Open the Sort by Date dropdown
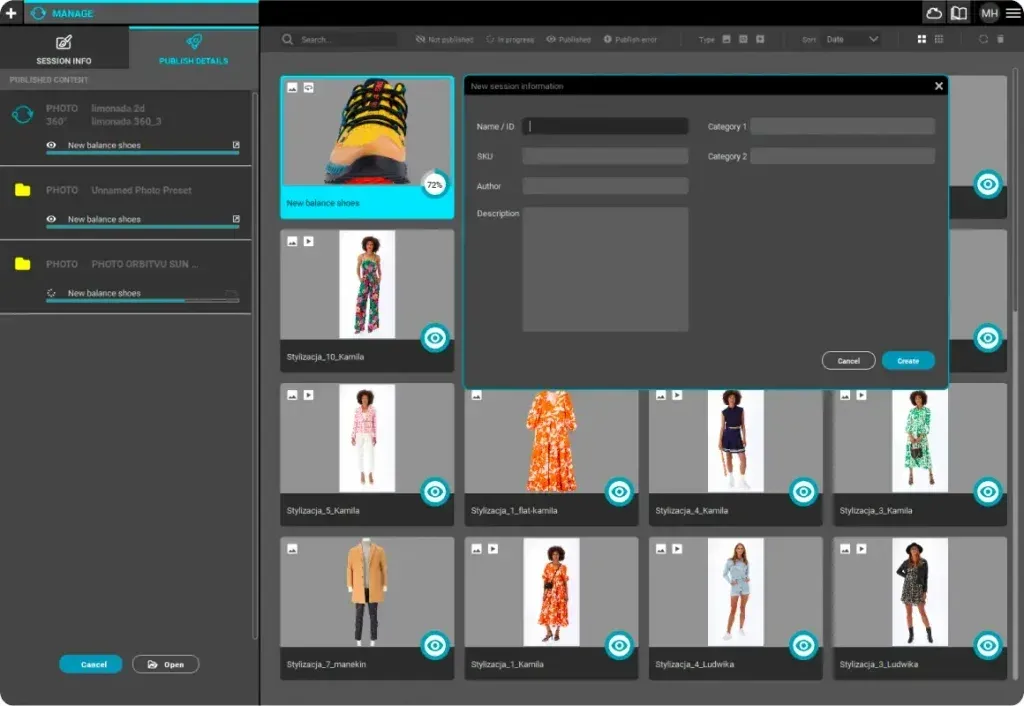 pyautogui.click(x=852, y=39)
